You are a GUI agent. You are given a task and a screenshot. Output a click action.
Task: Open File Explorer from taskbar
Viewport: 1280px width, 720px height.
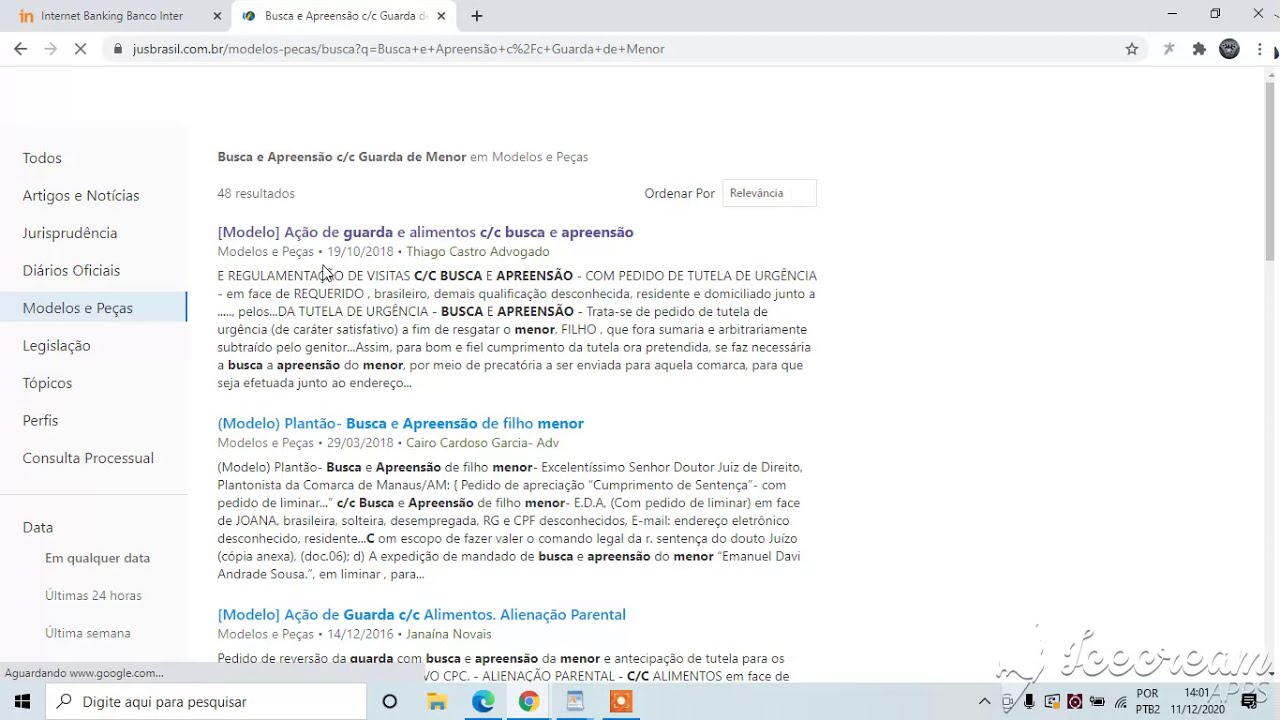click(437, 701)
